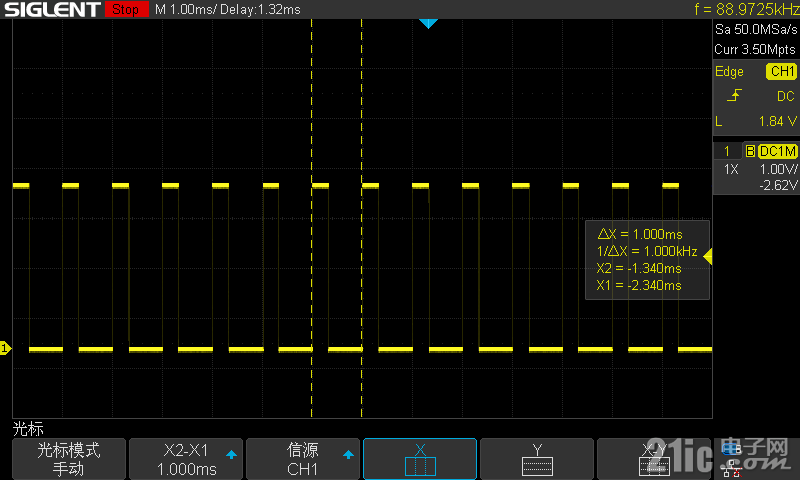The height and width of the screenshot is (480, 800).
Task: Click the -2.62V offset value
Action: click(x=778, y=185)
